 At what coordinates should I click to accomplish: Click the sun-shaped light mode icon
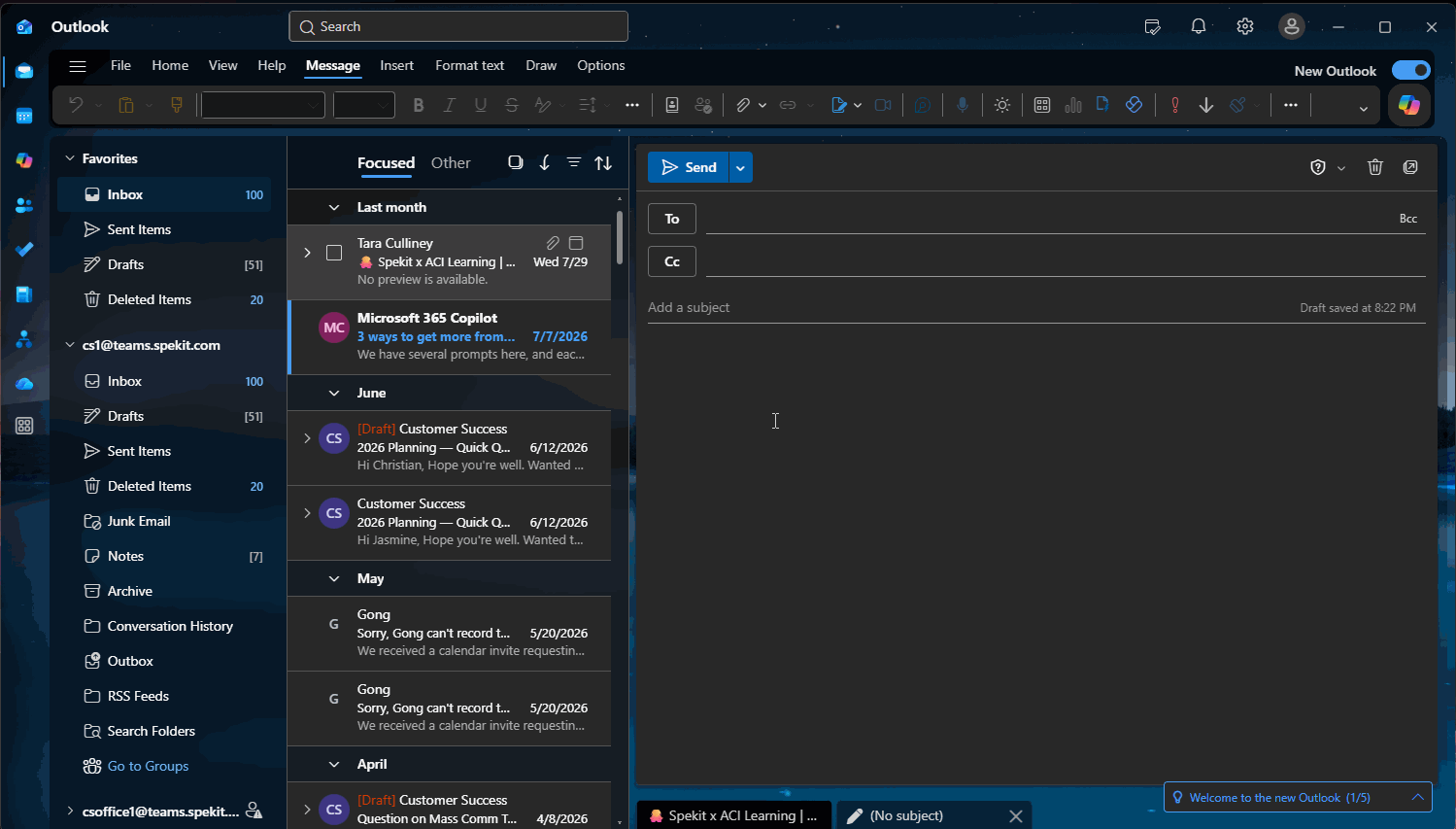(1002, 105)
